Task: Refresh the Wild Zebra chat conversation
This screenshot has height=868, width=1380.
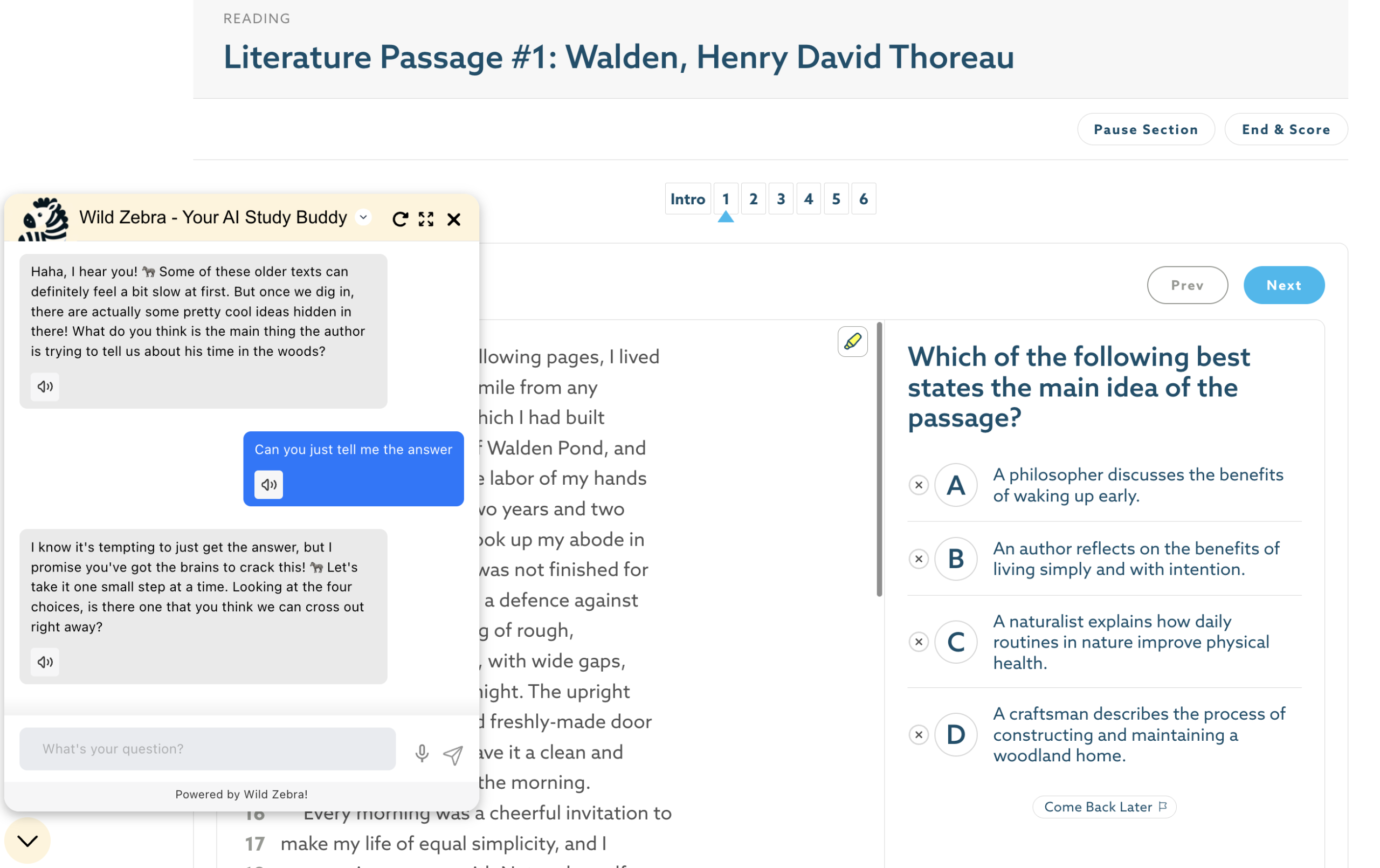Action: (x=399, y=219)
